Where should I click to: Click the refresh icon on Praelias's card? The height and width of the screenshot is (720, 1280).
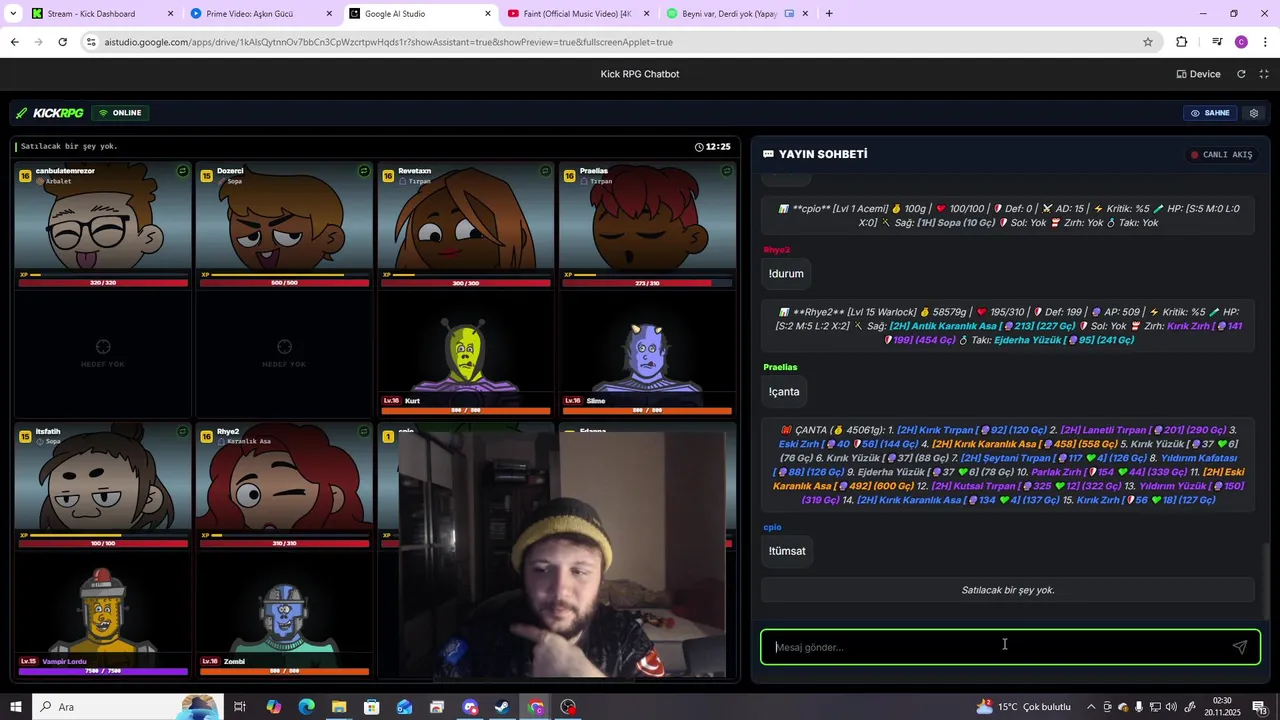[x=727, y=171]
